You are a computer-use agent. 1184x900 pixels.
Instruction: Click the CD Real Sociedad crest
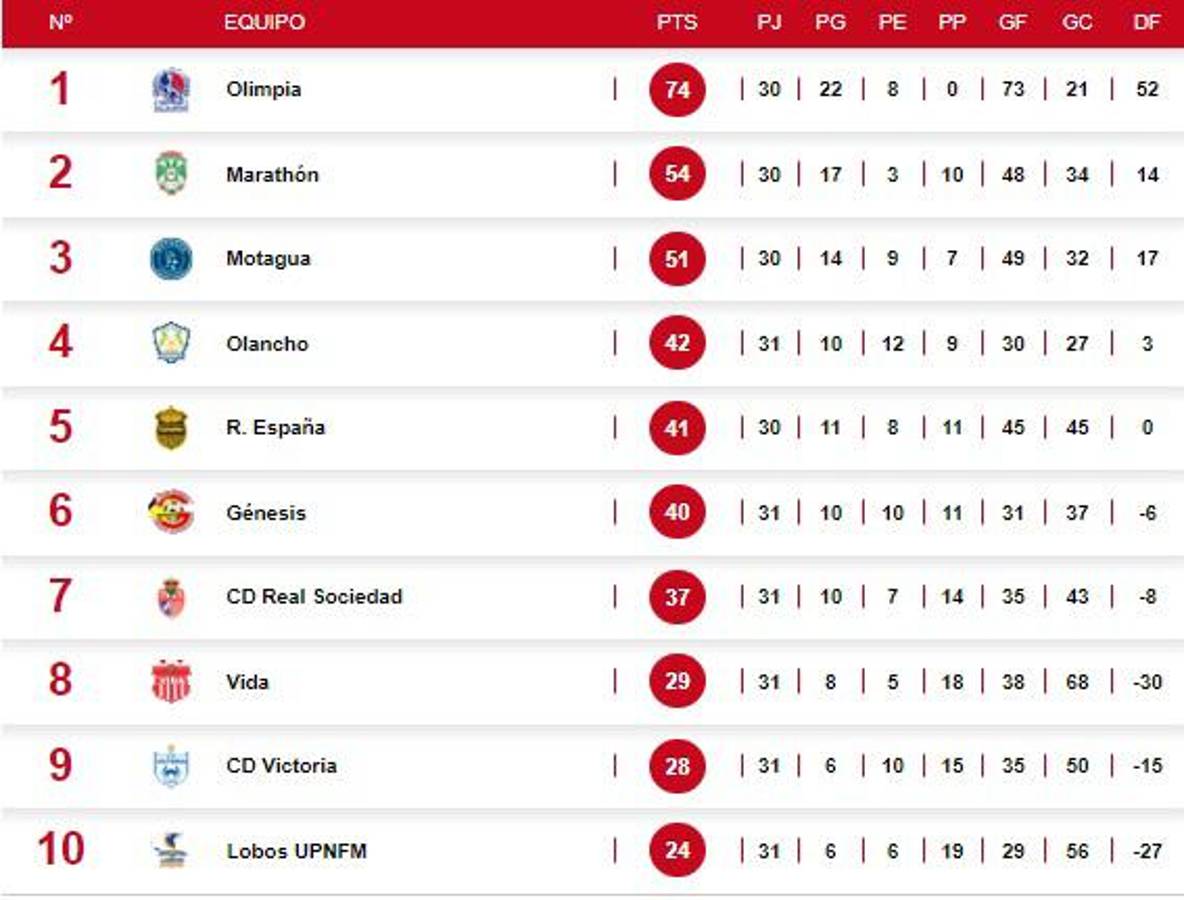[x=171, y=597]
